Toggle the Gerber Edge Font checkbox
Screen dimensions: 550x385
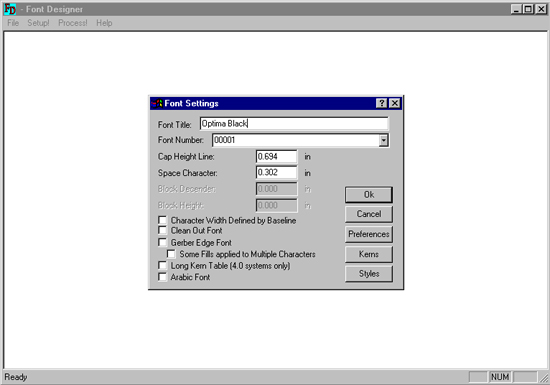click(x=162, y=242)
